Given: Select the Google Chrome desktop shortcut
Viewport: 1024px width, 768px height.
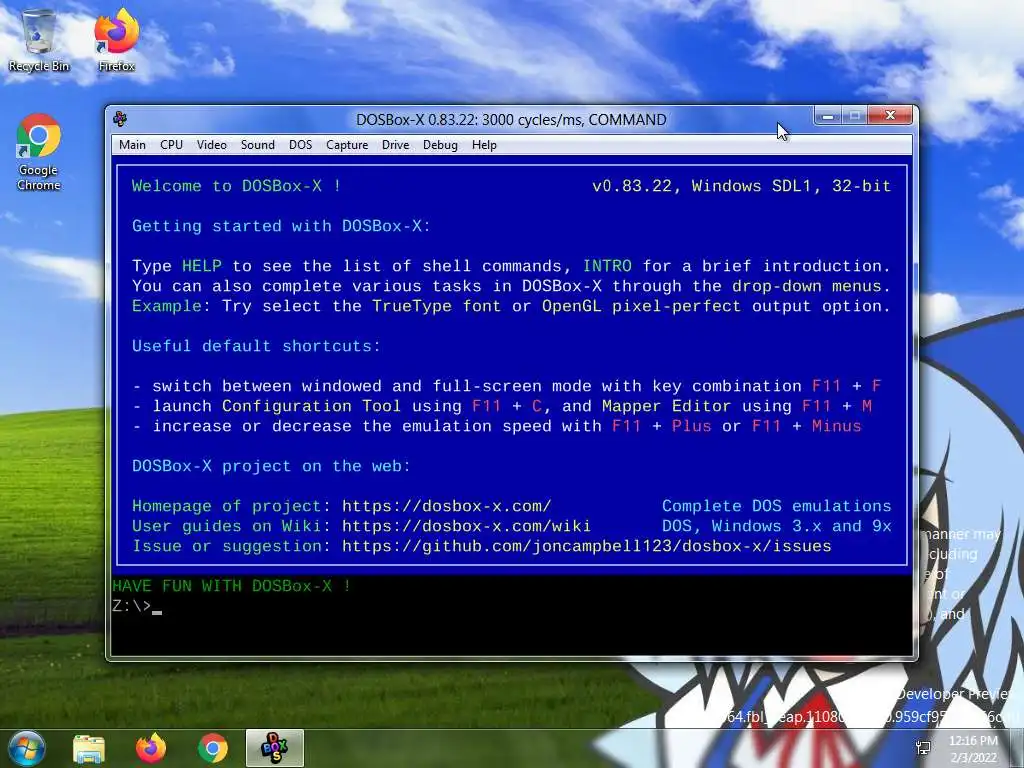Looking at the screenshot, I should point(39,152).
